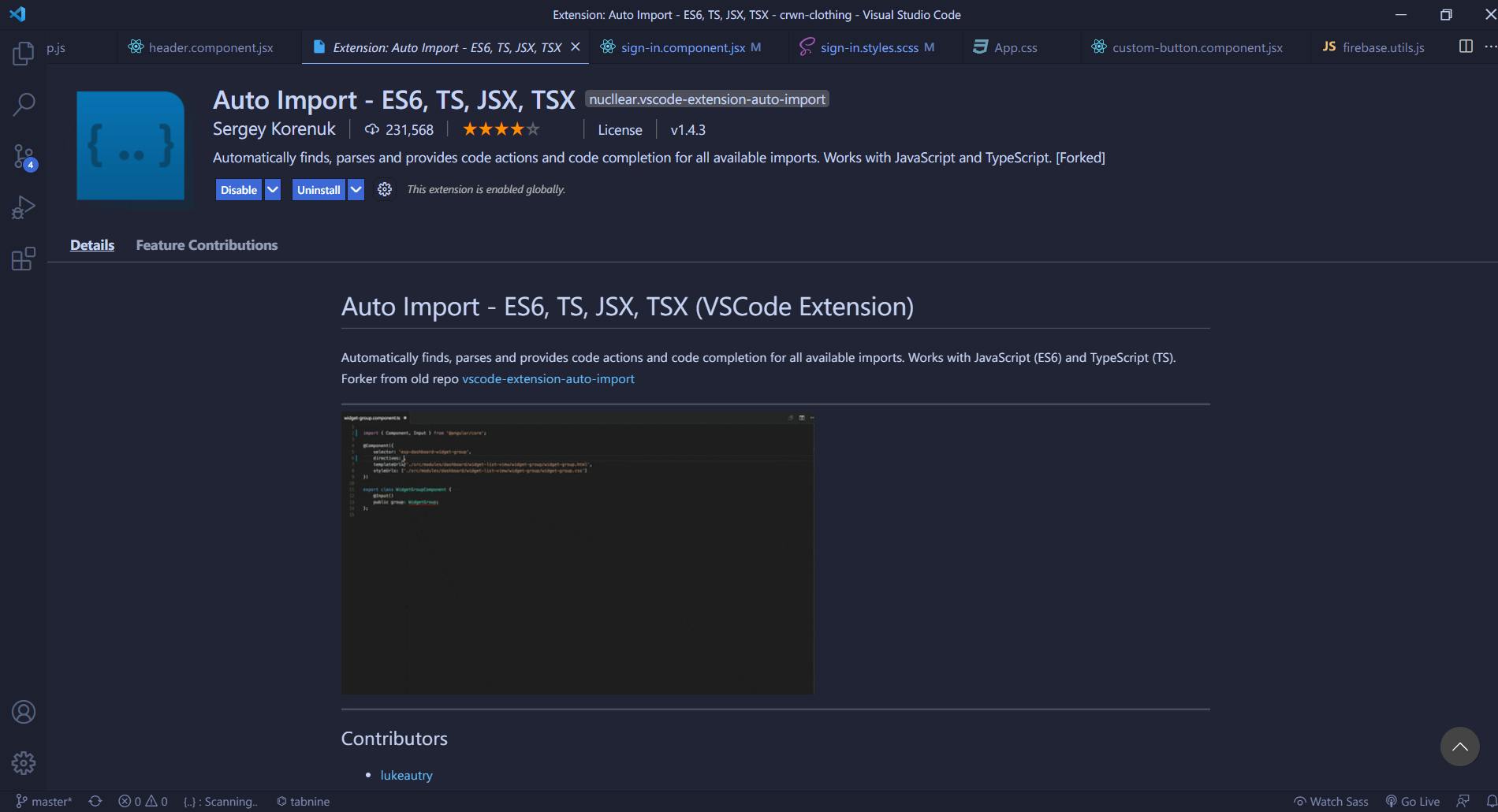
Task: Click the master branch in status bar
Action: (x=44, y=801)
